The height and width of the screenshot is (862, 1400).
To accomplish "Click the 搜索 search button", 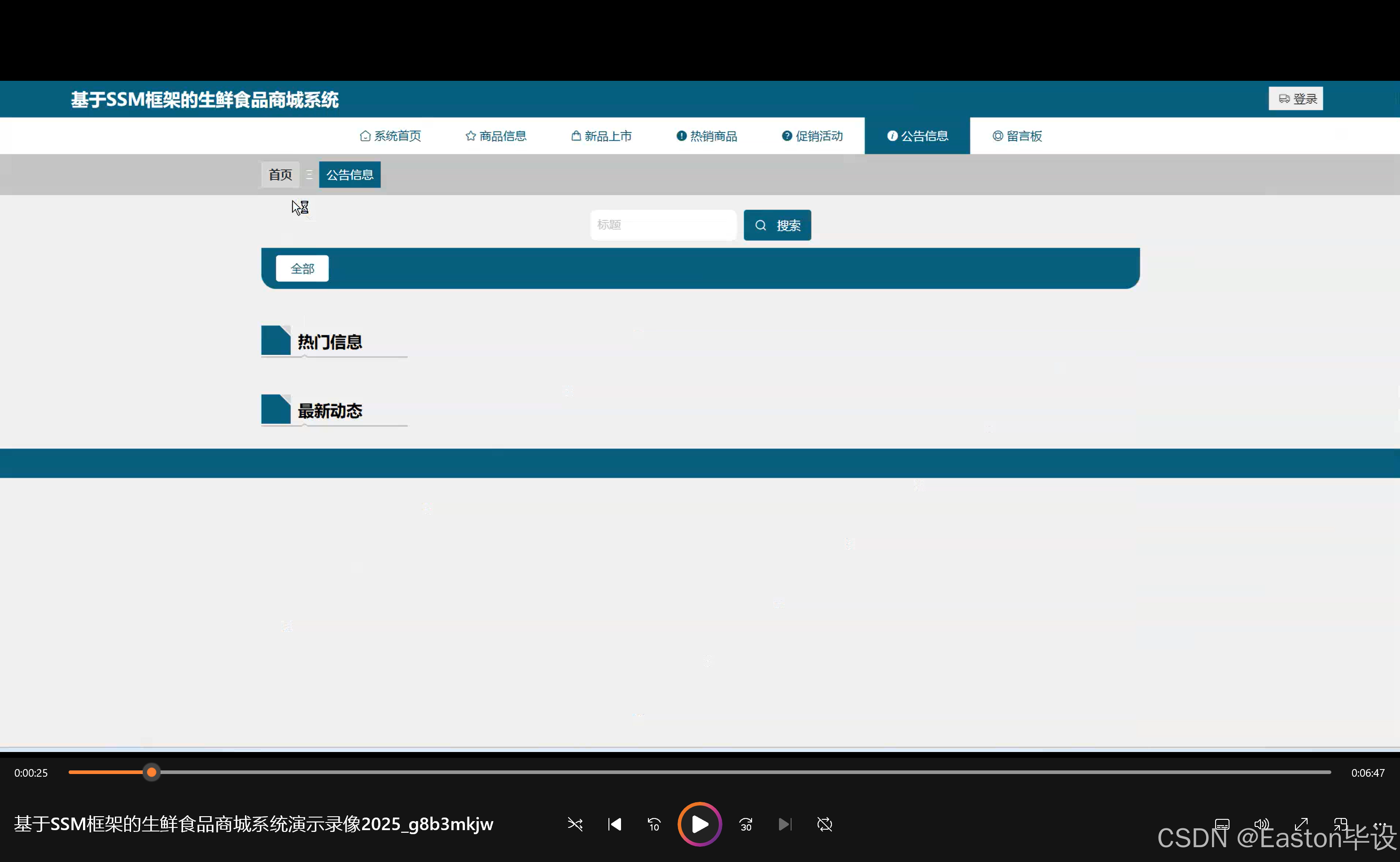I will click(x=777, y=225).
